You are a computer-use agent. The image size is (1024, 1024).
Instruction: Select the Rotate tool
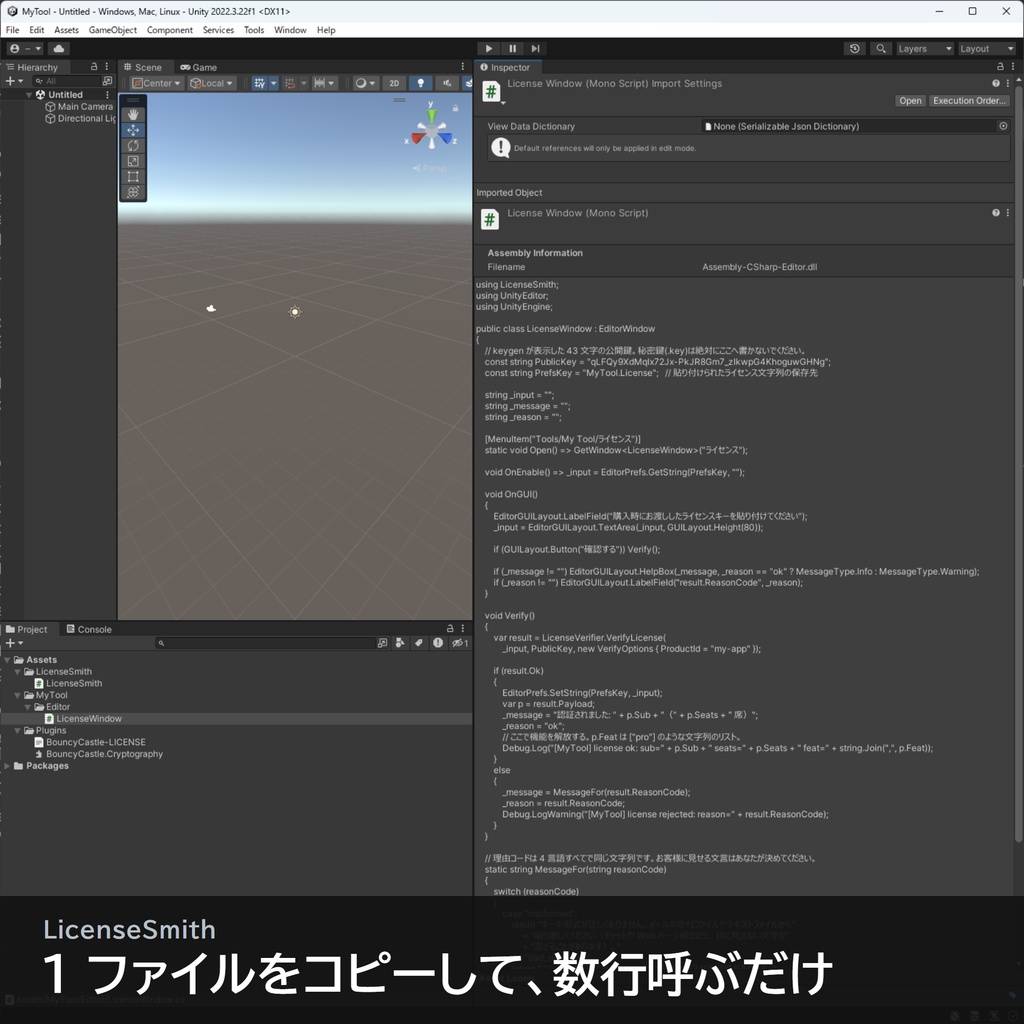(x=133, y=146)
